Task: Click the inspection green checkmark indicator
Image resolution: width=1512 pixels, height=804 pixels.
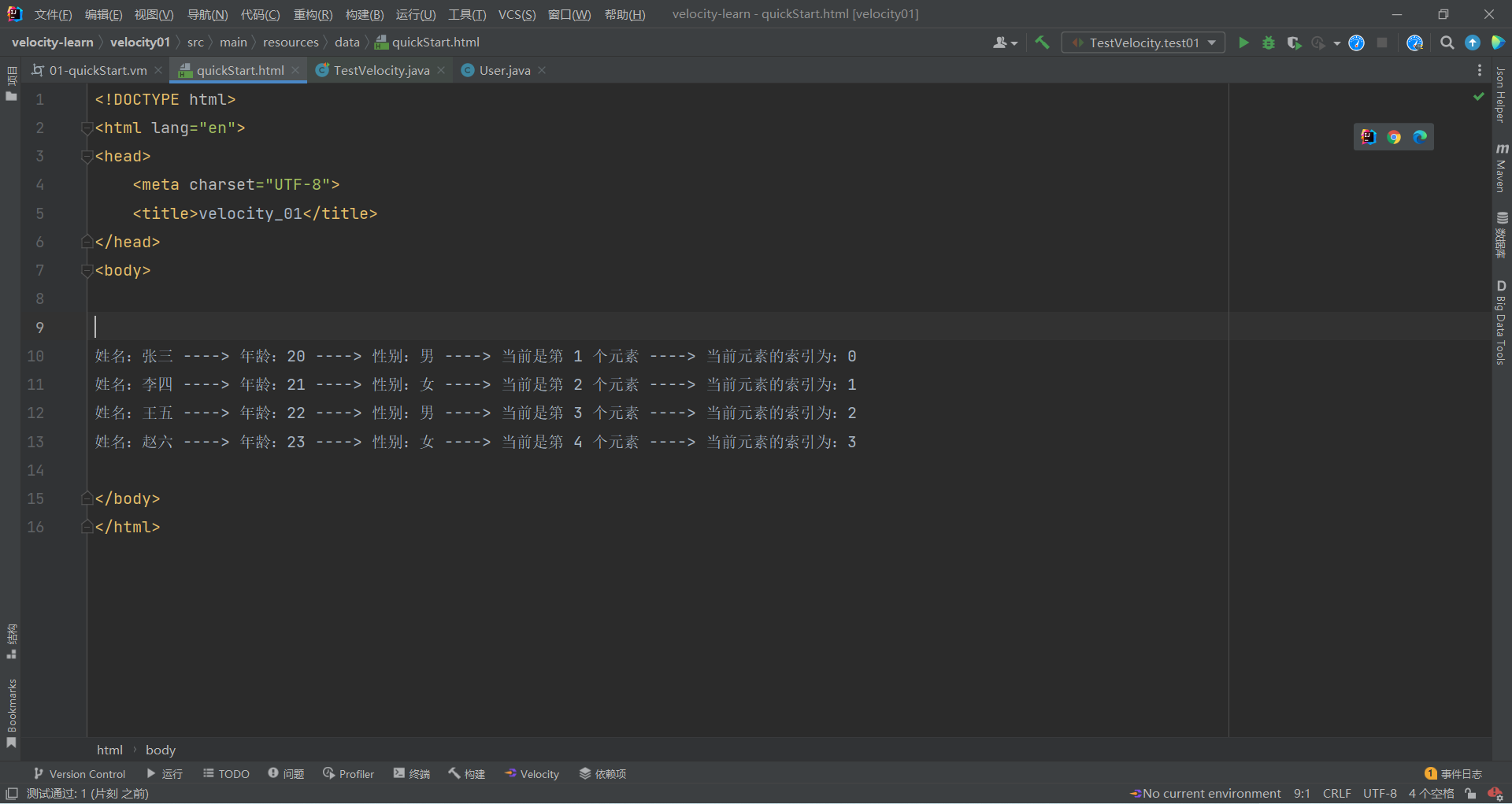Action: [x=1479, y=97]
